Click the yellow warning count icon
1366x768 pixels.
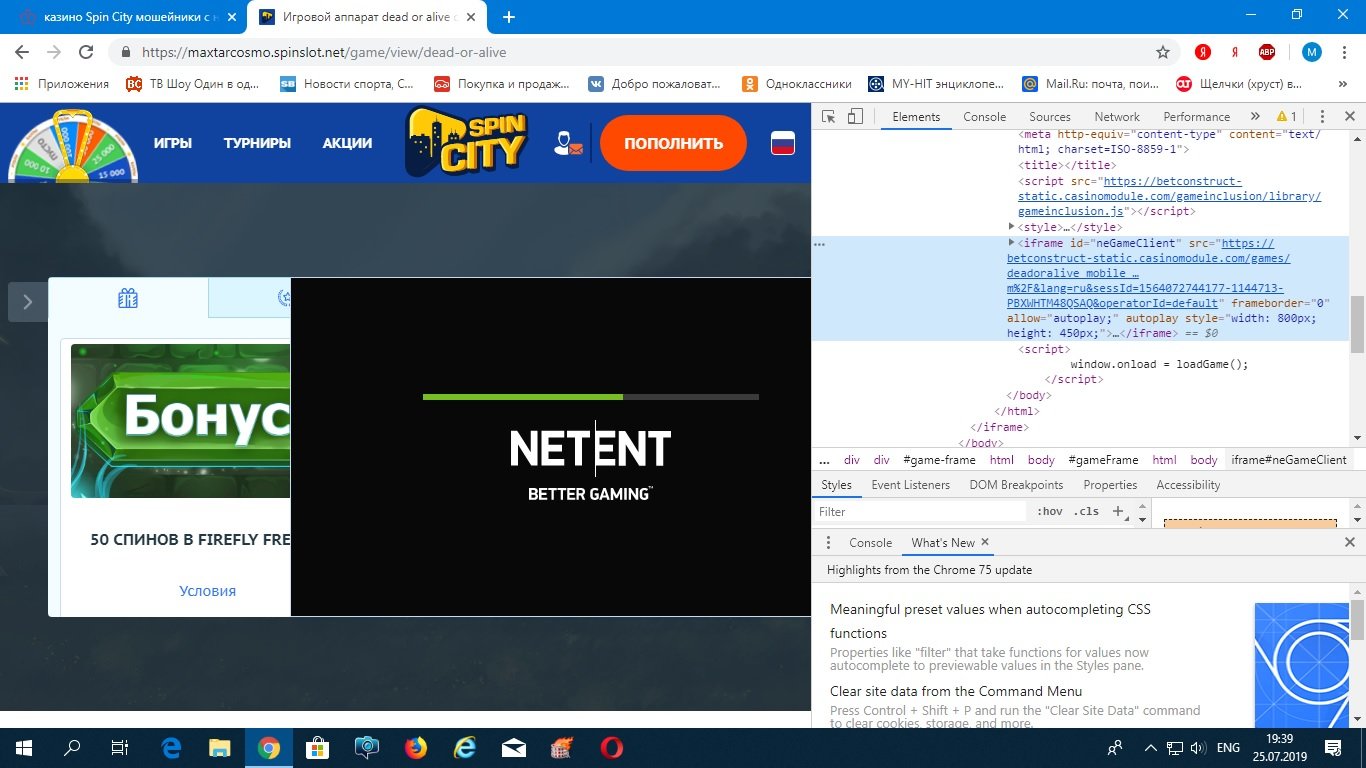click(x=1286, y=117)
